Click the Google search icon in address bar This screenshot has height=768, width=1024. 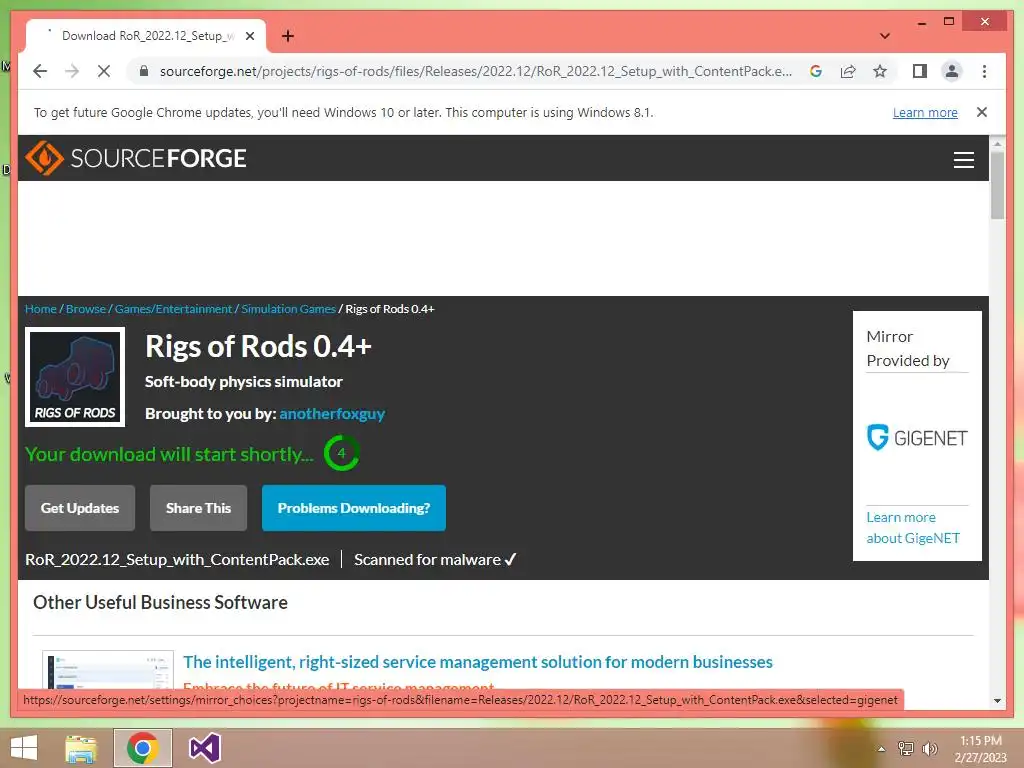pyautogui.click(x=816, y=71)
